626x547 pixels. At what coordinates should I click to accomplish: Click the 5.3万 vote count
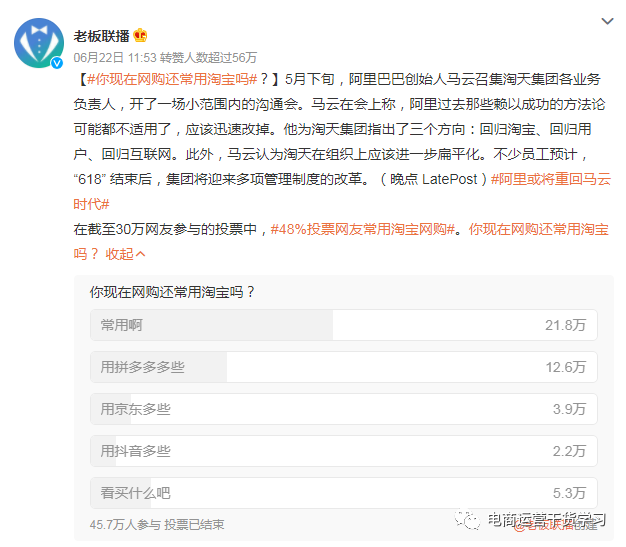pyautogui.click(x=569, y=493)
